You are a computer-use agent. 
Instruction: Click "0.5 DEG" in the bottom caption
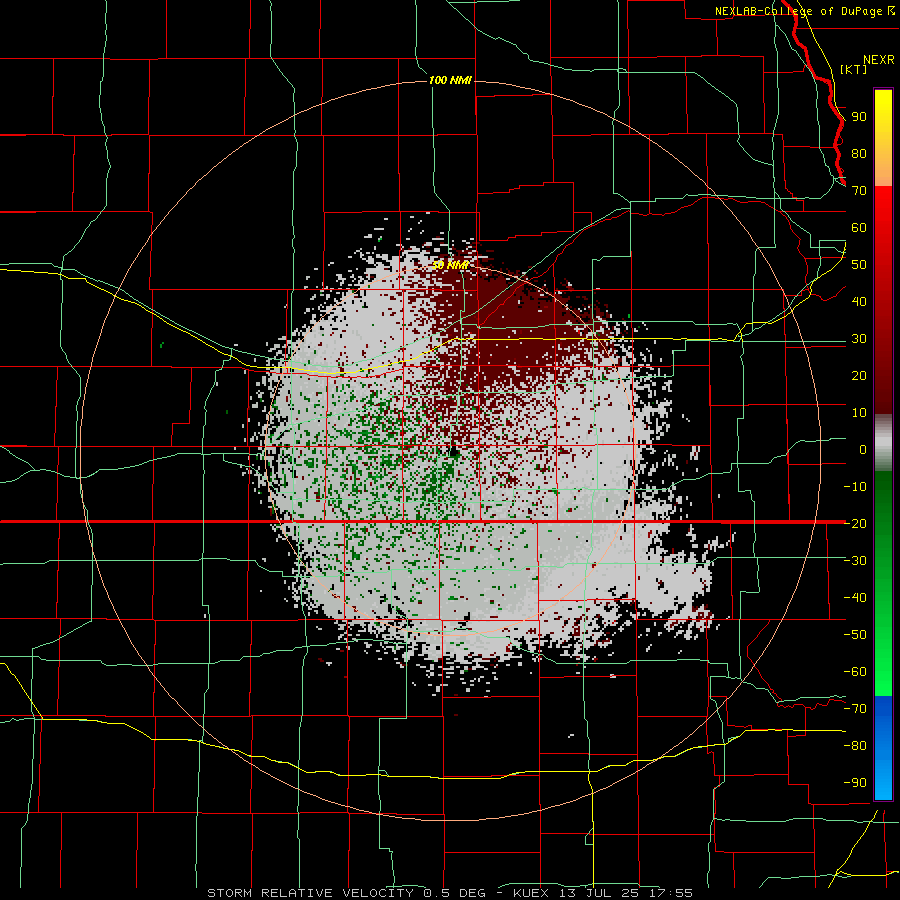pyautogui.click(x=455, y=893)
